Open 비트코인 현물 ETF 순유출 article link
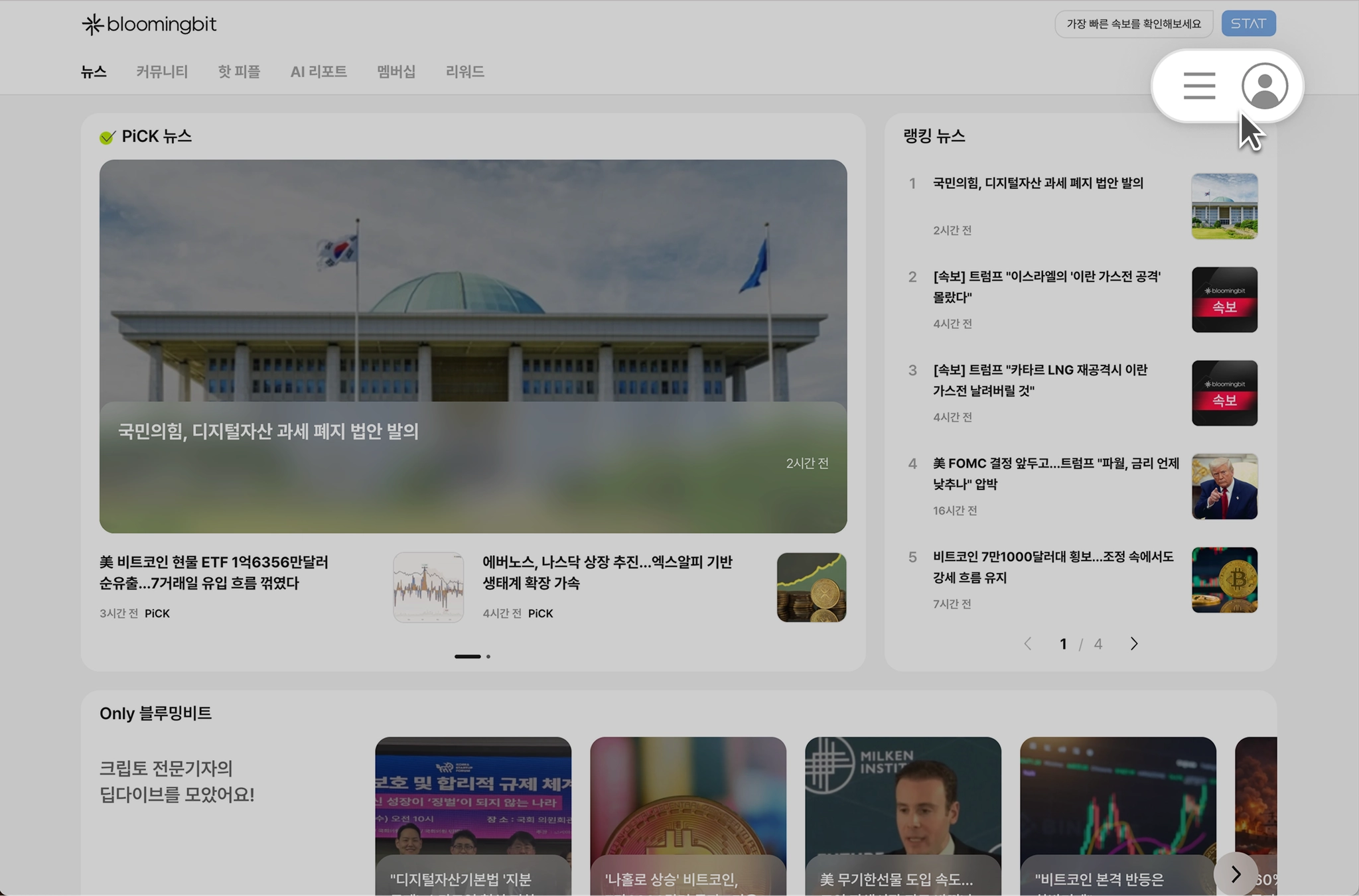Image resolution: width=1359 pixels, height=896 pixels. point(214,572)
